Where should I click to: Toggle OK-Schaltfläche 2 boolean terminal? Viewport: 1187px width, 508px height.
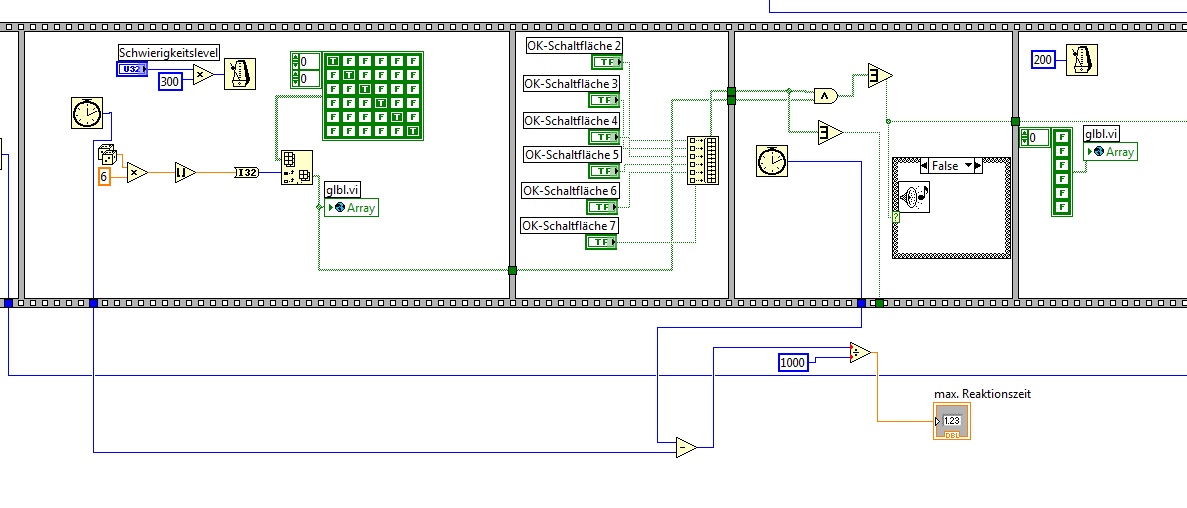click(606, 62)
